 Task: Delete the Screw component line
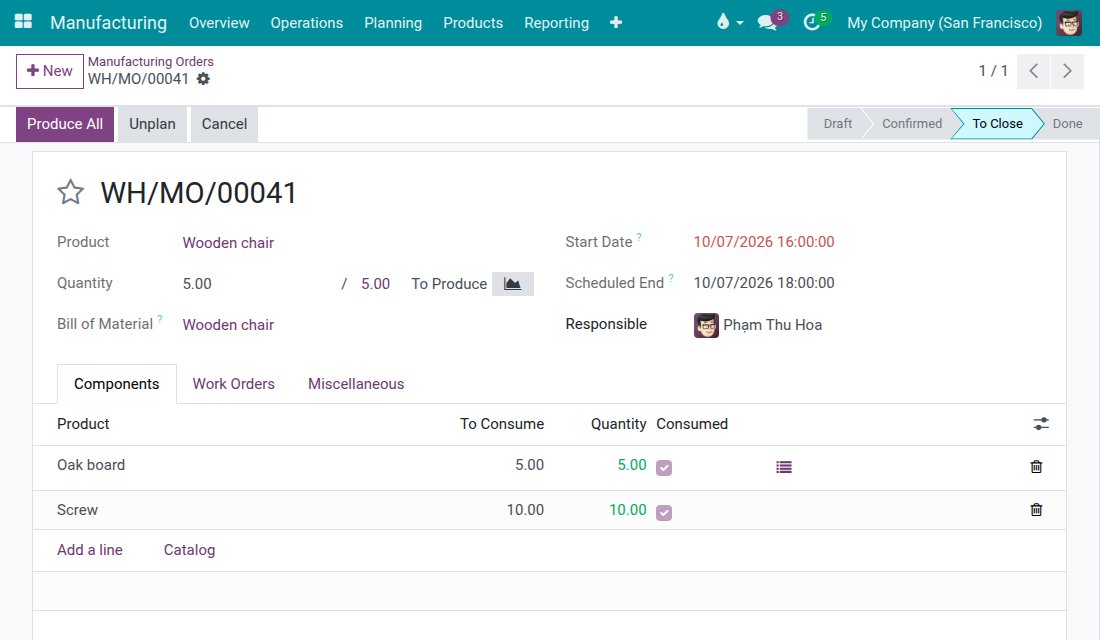pos(1036,510)
